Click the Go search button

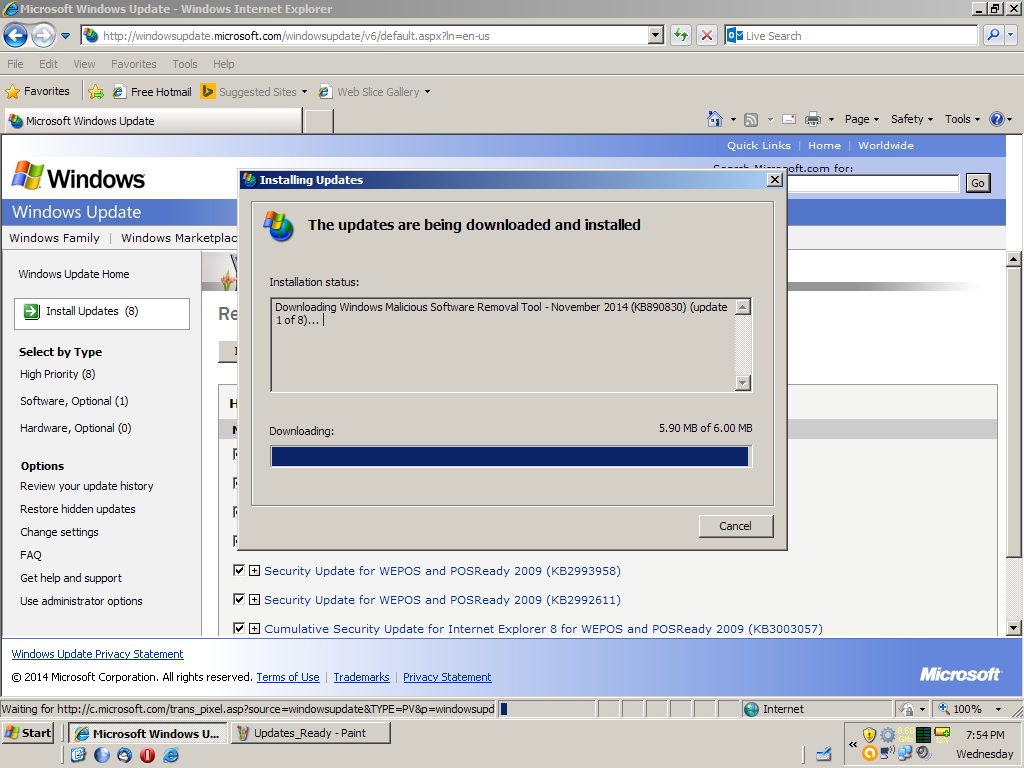pyautogui.click(x=977, y=183)
